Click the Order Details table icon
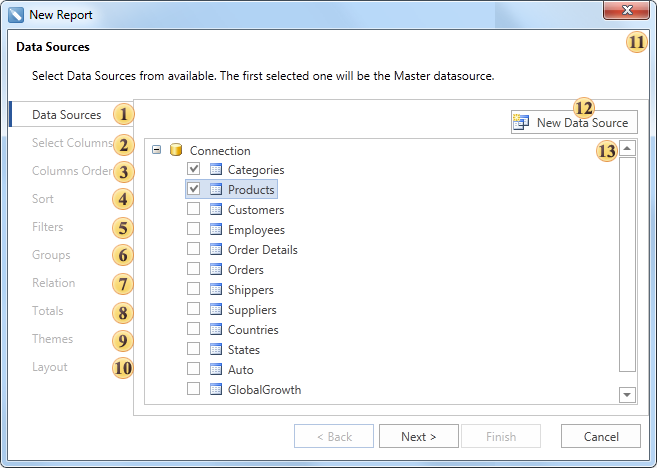This screenshot has height=468, width=657. point(216,250)
